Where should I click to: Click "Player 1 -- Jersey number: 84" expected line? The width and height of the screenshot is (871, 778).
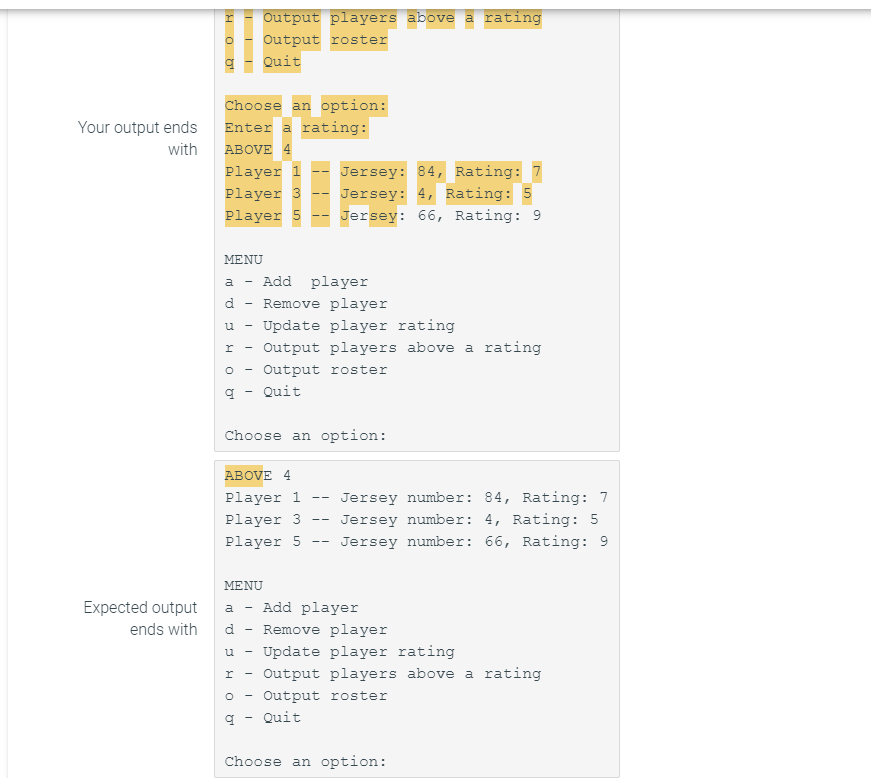(416, 498)
